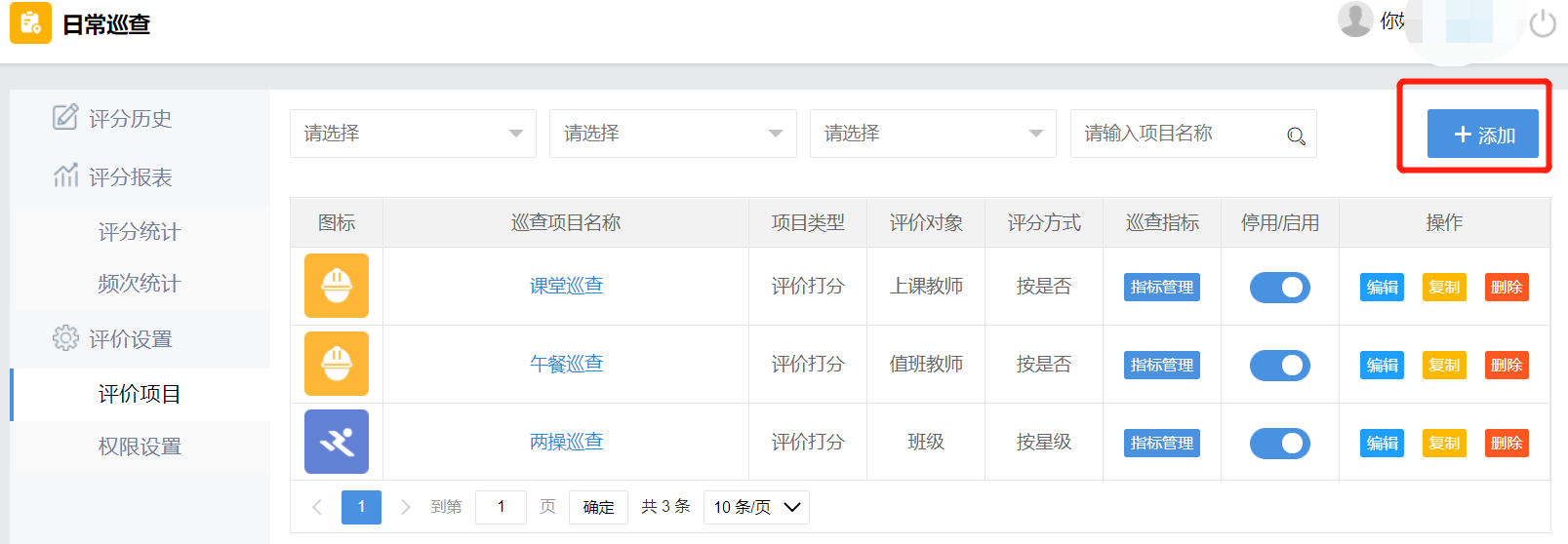The height and width of the screenshot is (544, 1568).
Task: Delete the 两操巡查 row
Action: tap(1506, 444)
